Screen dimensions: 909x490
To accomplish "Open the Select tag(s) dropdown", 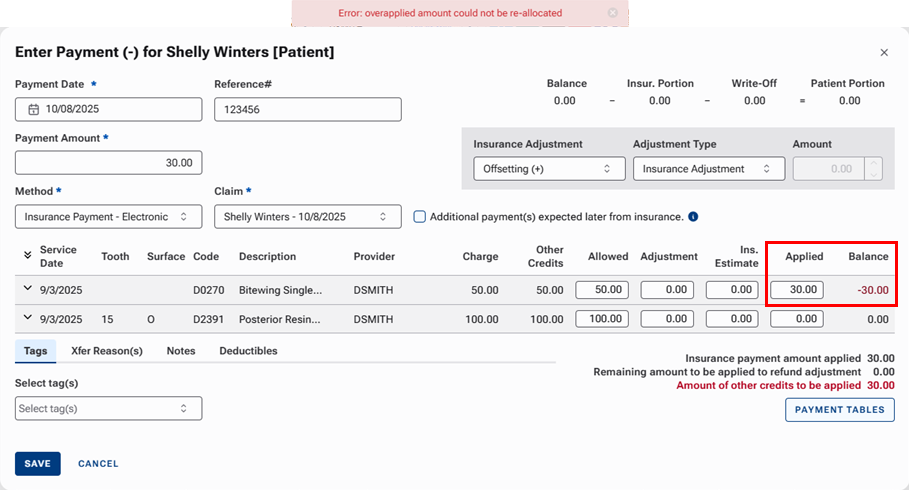I will [x=108, y=408].
